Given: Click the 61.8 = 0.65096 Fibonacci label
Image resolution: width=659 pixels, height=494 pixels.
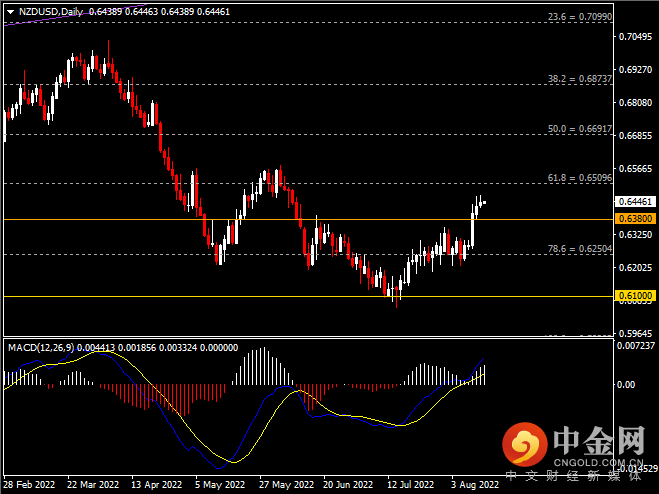Looking at the screenshot, I should pos(580,178).
